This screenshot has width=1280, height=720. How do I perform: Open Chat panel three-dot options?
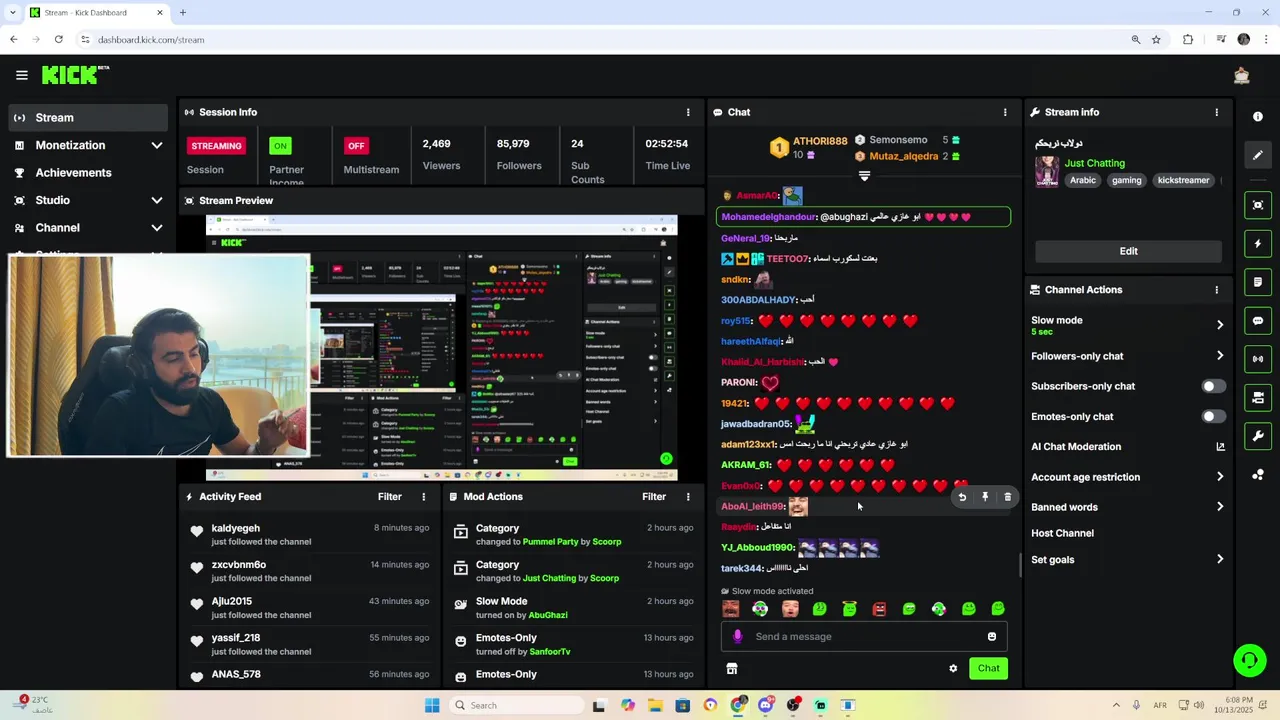[1005, 112]
